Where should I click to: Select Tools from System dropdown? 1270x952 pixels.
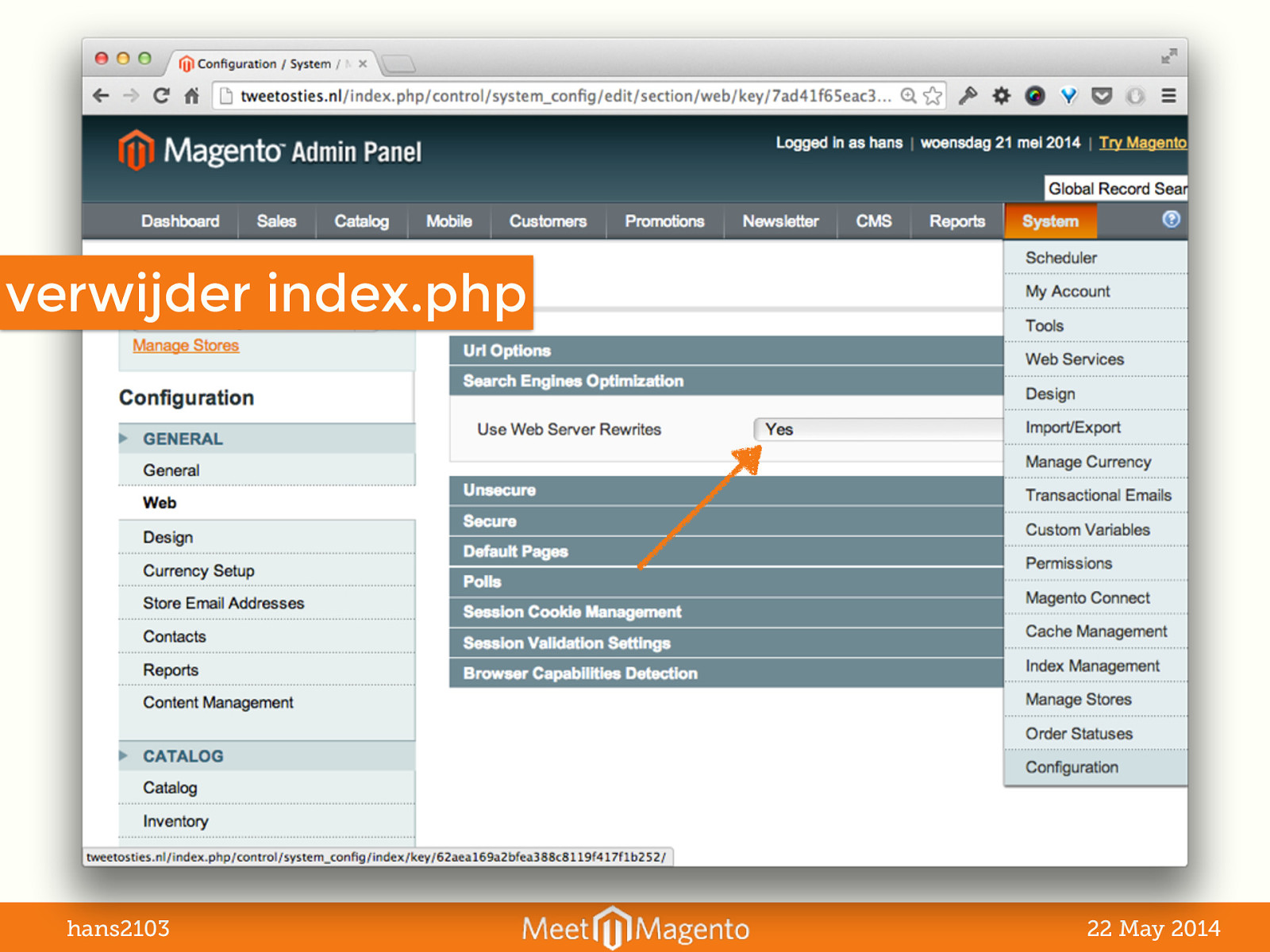1096,325
